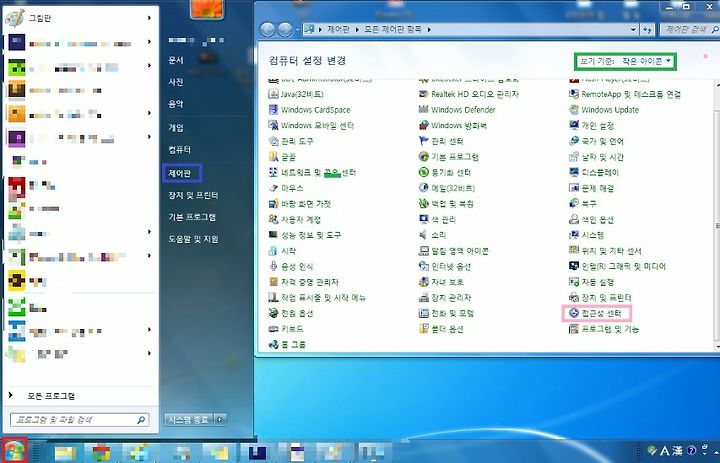This screenshot has width=720, height=463.
Task: Open the Java(32비트) icon in Control Panel
Action: 273,94
